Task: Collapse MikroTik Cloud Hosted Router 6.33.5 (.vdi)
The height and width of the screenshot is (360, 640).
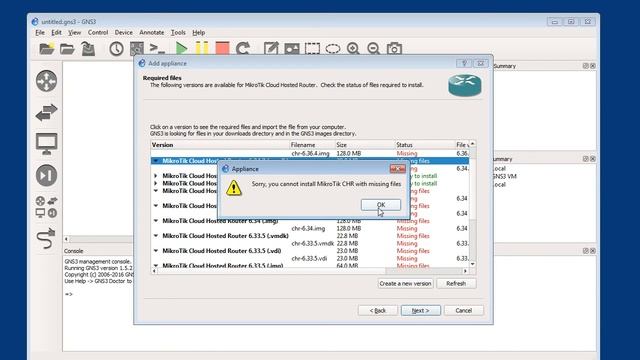Action: tap(156, 251)
